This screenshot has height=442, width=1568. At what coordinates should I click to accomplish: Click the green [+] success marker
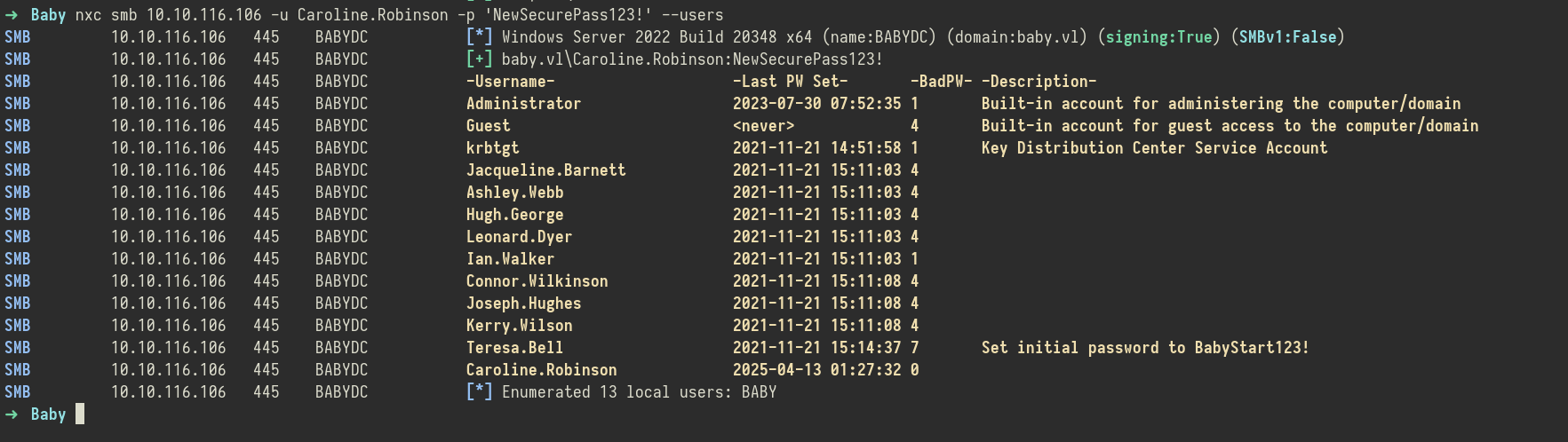point(479,59)
